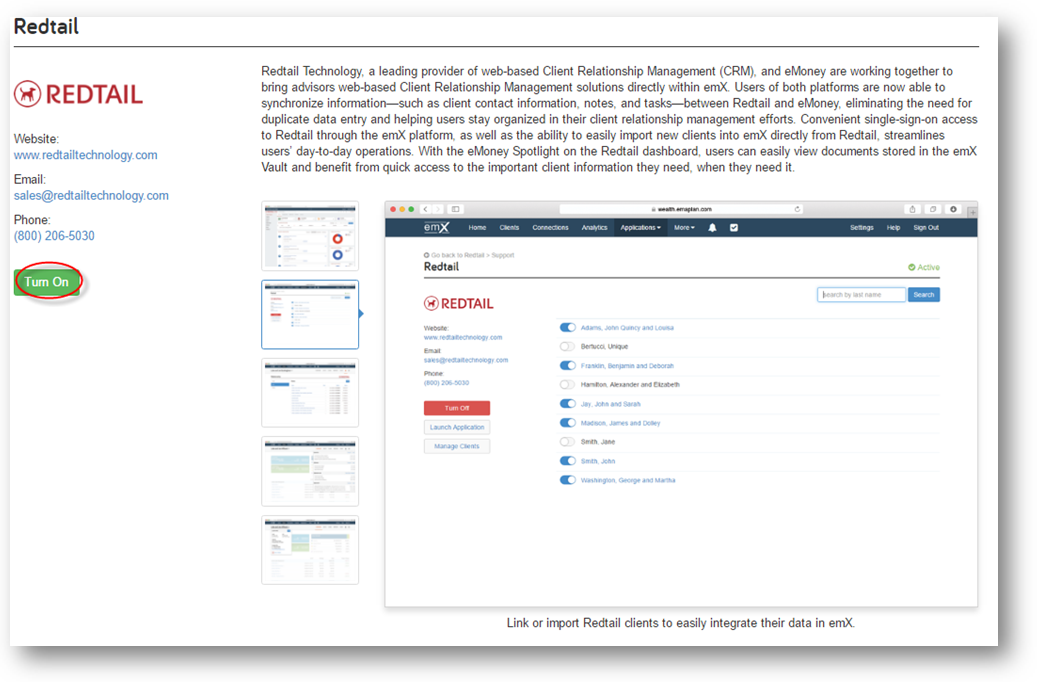Viewport: 1037px width, 682px height.
Task: Click the browser tabs overview icon
Action: point(933,209)
